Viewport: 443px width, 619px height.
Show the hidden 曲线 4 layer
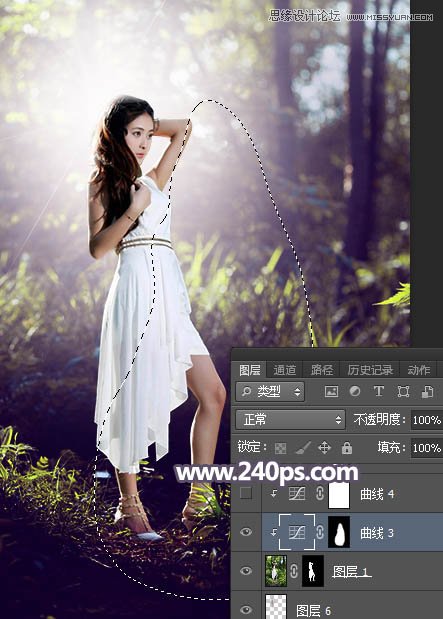tap(246, 493)
